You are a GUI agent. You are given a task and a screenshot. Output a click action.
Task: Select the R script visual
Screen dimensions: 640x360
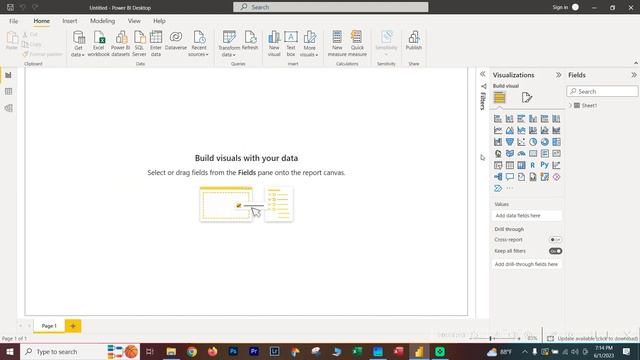(x=533, y=165)
